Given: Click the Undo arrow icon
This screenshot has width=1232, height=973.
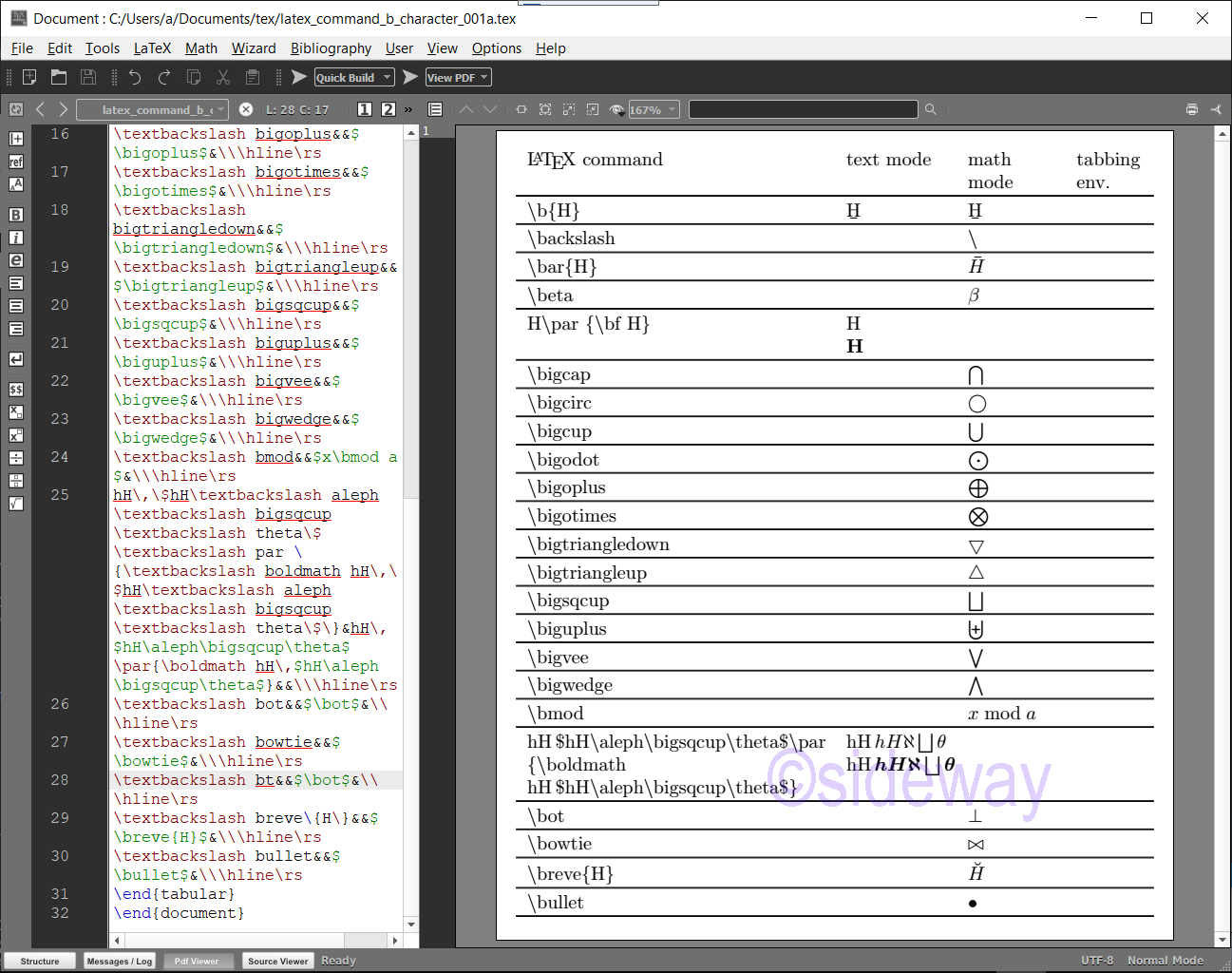Looking at the screenshot, I should click(135, 77).
